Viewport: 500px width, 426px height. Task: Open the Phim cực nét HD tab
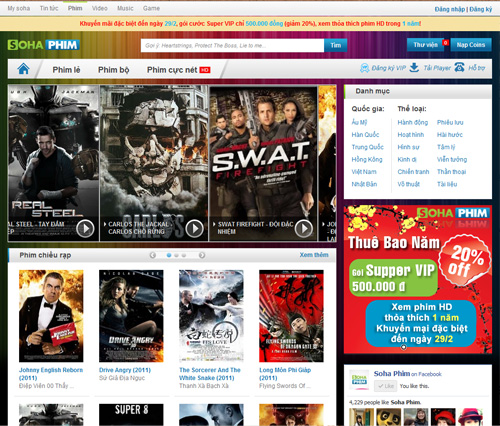coord(179,70)
